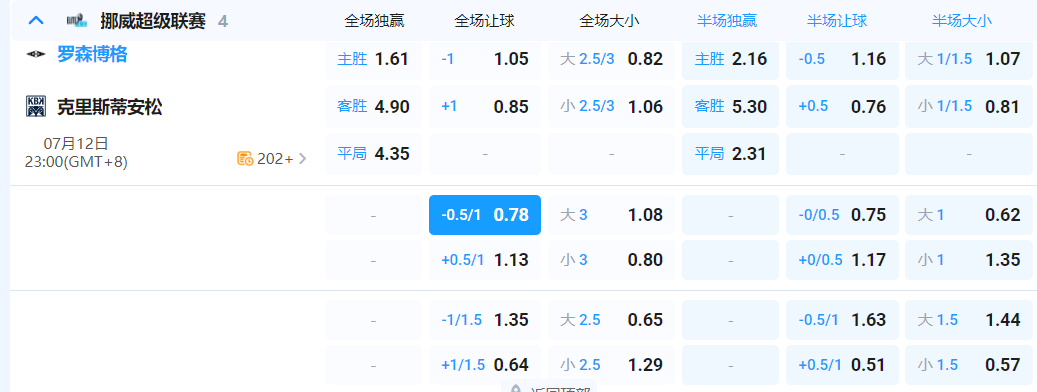
Task: Open the 克里斯蒂安松 team name link
Action: 109,106
